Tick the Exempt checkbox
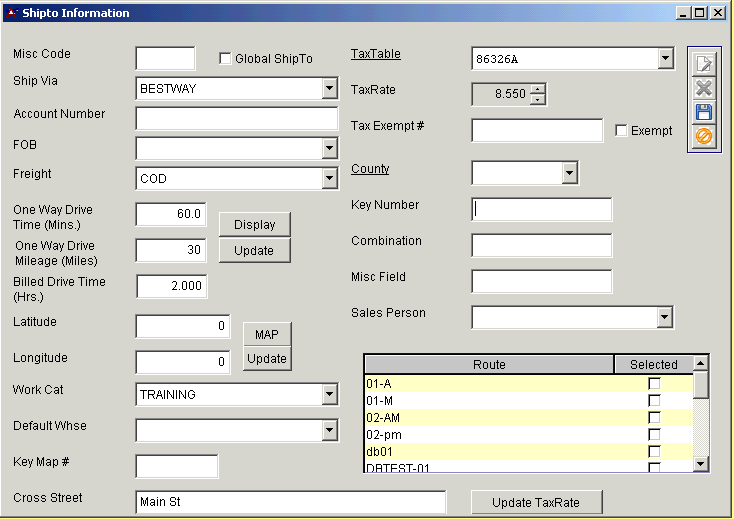 coord(621,131)
